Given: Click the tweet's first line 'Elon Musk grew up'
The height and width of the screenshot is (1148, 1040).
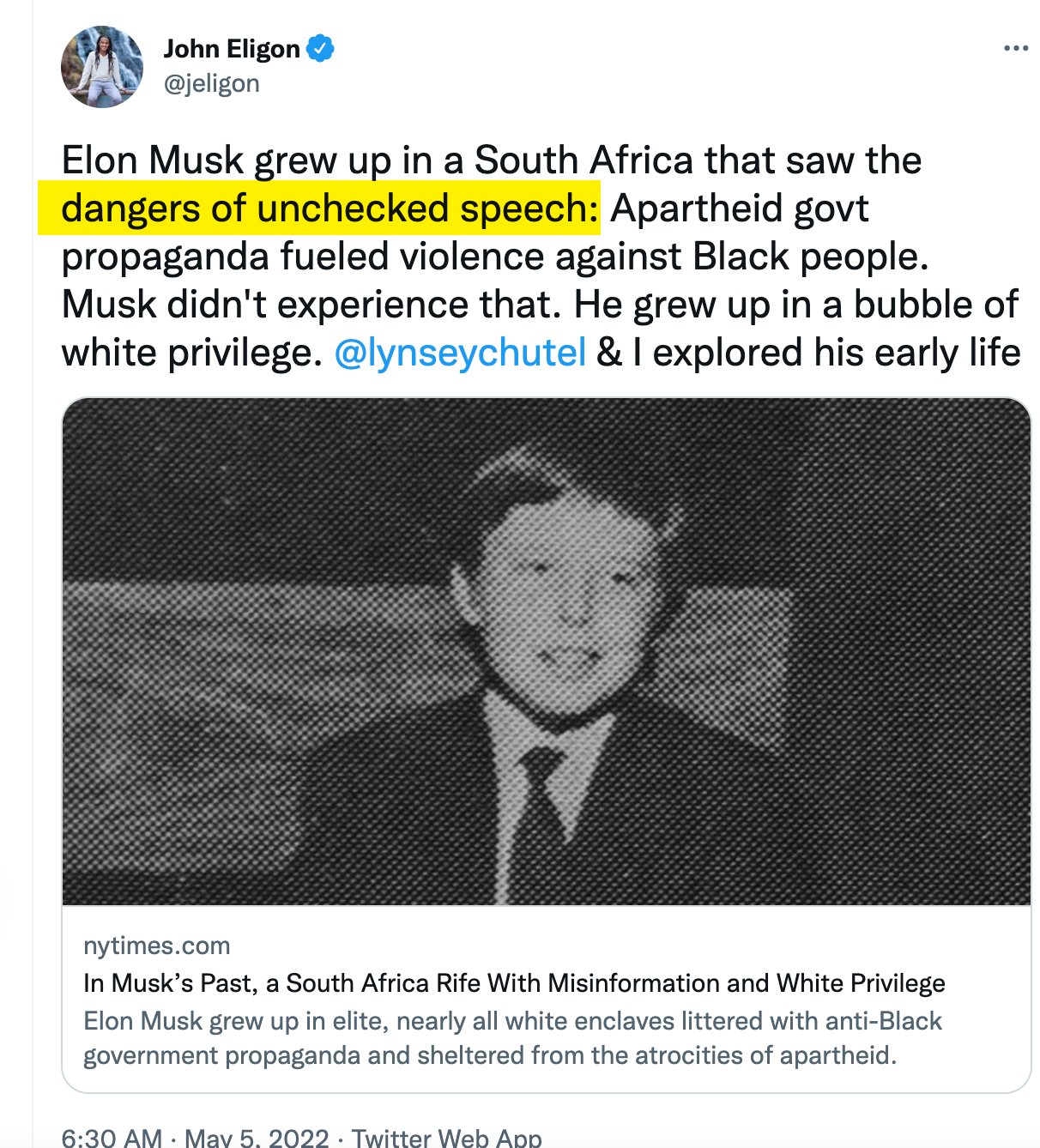Looking at the screenshot, I should (x=492, y=160).
